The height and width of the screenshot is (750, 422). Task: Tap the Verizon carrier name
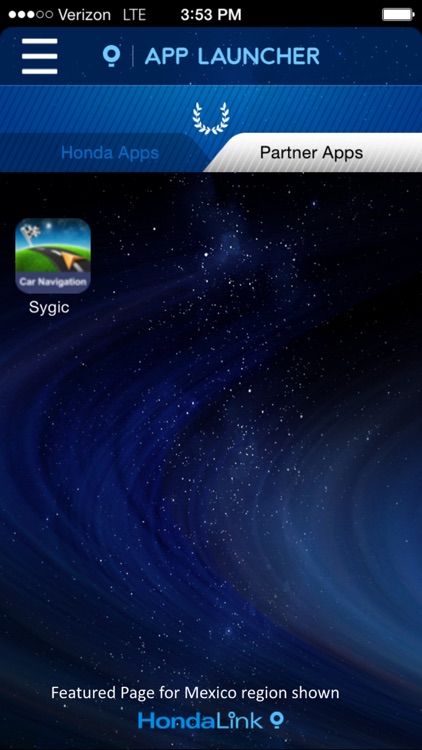coord(86,15)
